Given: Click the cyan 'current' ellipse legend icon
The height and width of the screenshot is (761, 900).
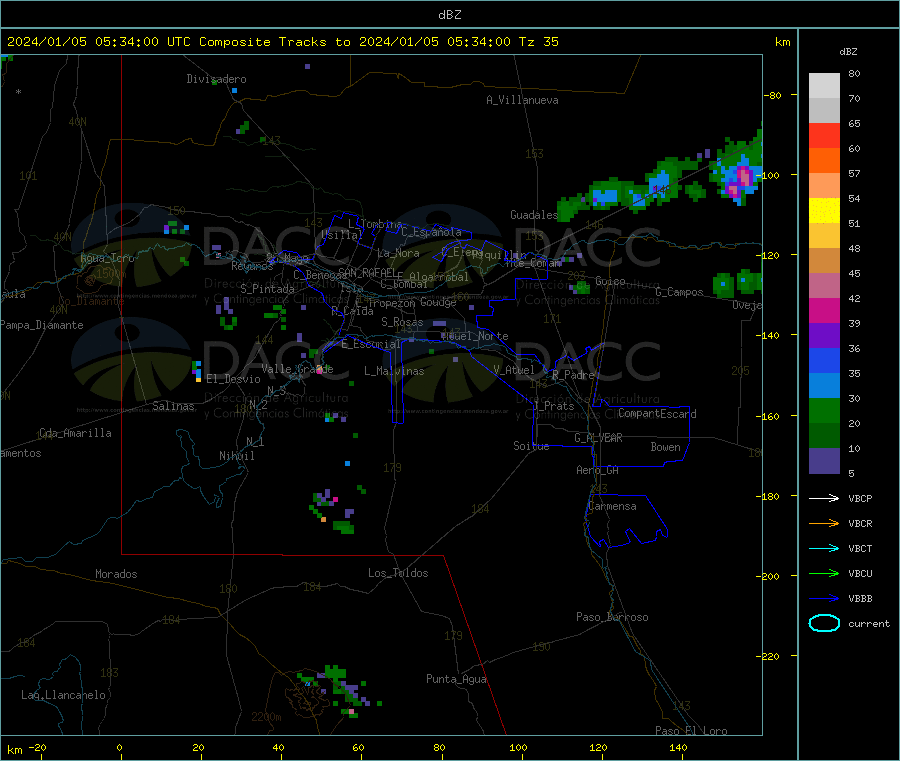Looking at the screenshot, I should (824, 623).
